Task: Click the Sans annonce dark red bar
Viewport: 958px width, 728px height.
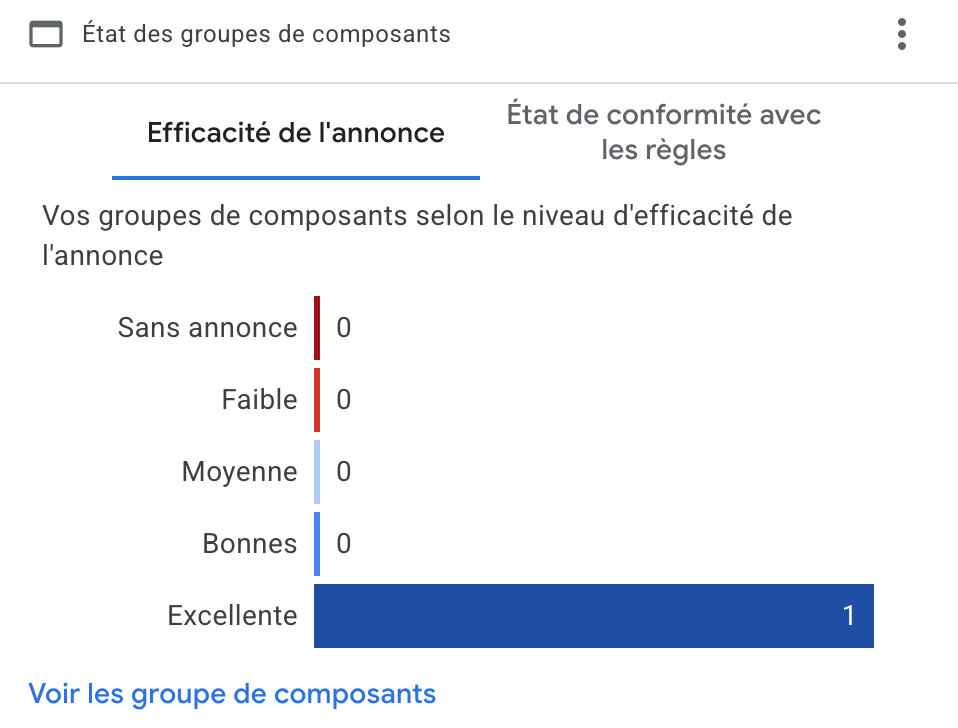Action: [x=317, y=328]
